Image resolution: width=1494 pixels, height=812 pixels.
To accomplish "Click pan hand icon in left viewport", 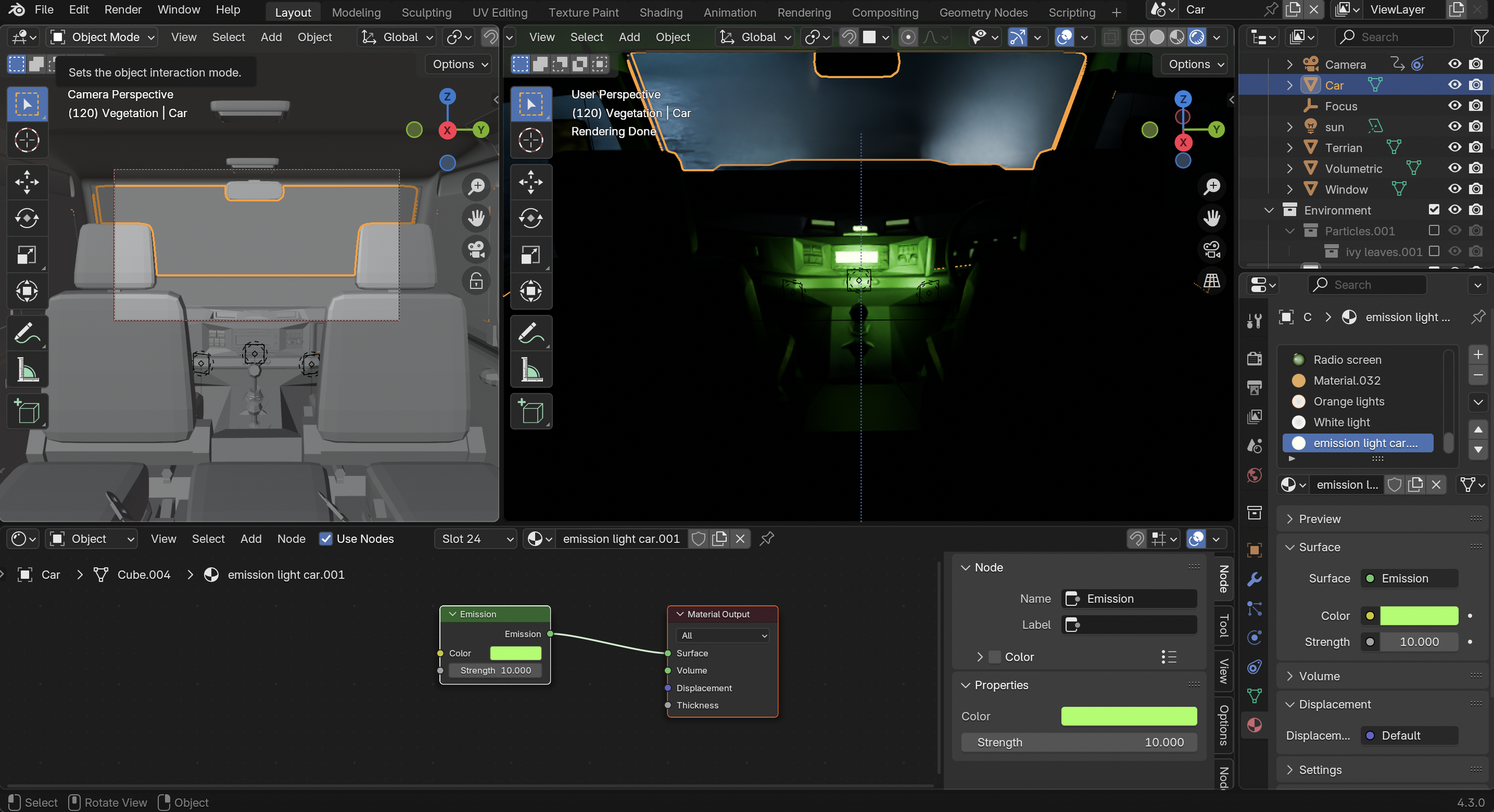I will click(x=476, y=218).
